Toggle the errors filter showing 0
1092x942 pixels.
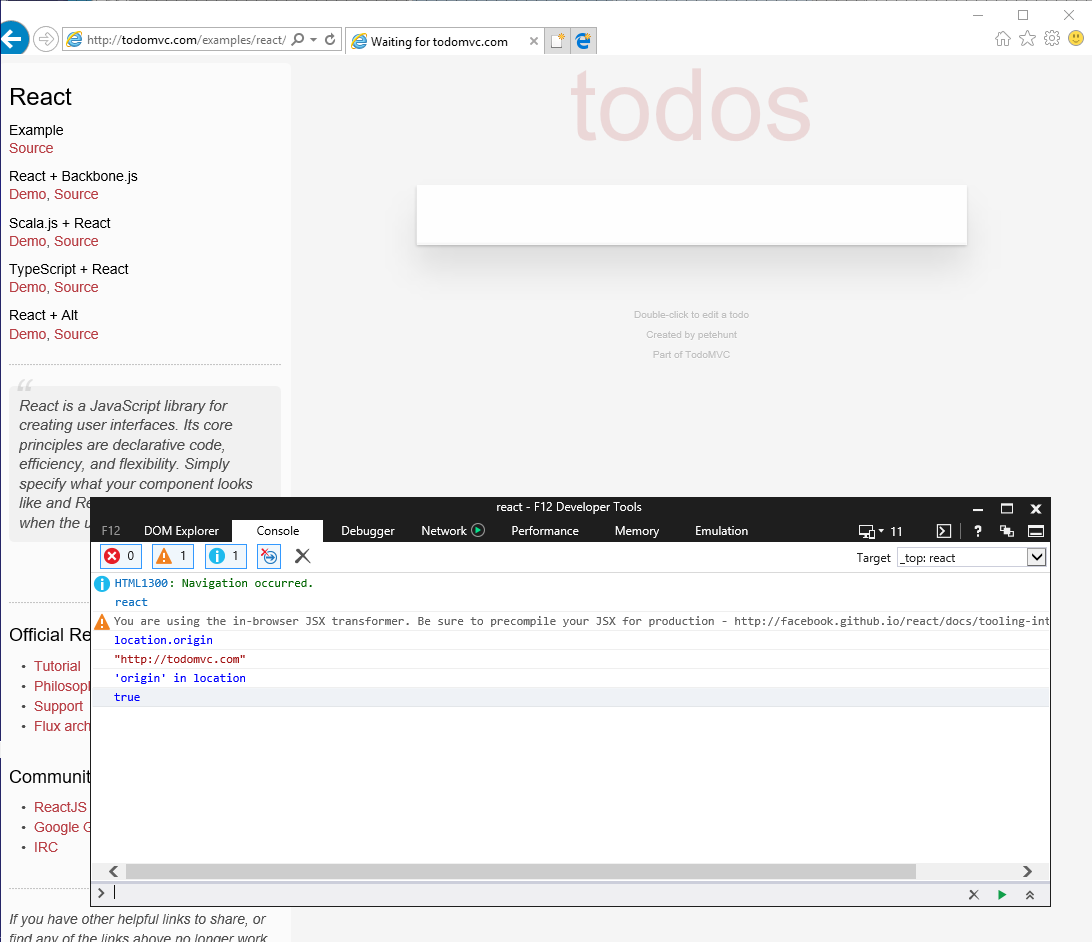[121, 556]
